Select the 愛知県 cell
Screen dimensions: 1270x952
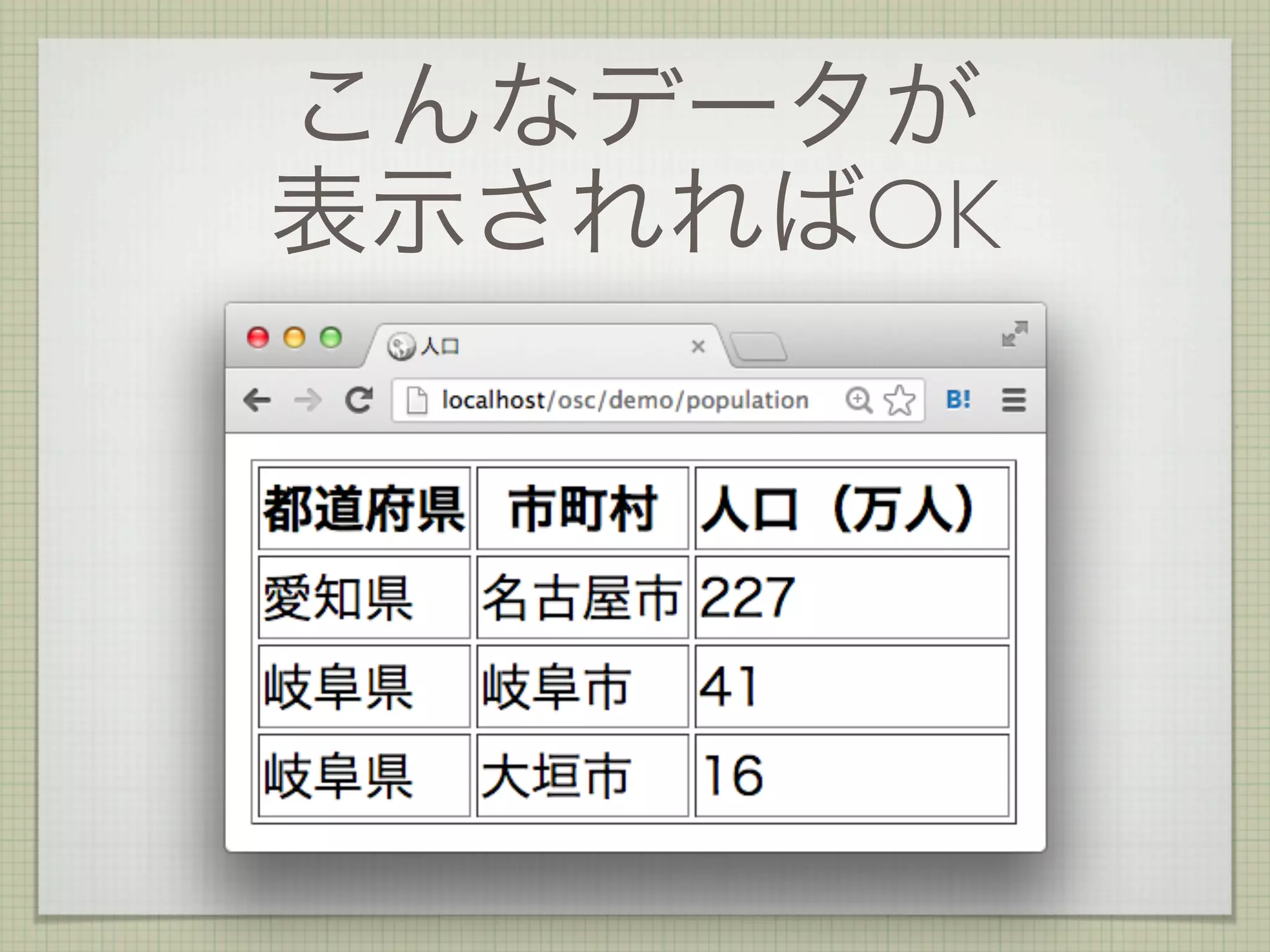click(365, 597)
